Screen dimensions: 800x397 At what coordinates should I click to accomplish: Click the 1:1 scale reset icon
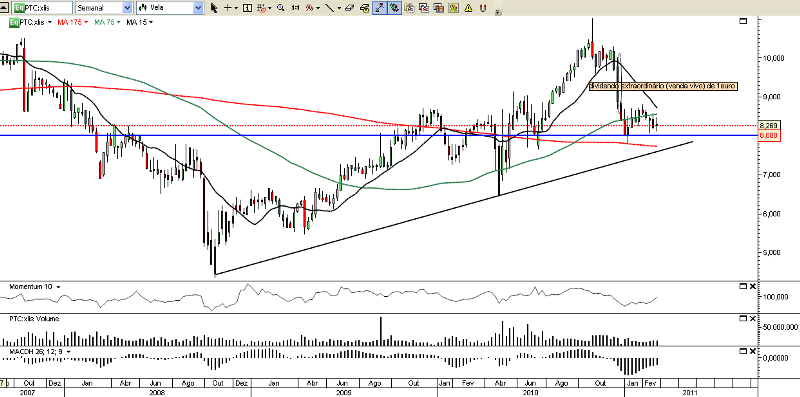(x=295, y=8)
